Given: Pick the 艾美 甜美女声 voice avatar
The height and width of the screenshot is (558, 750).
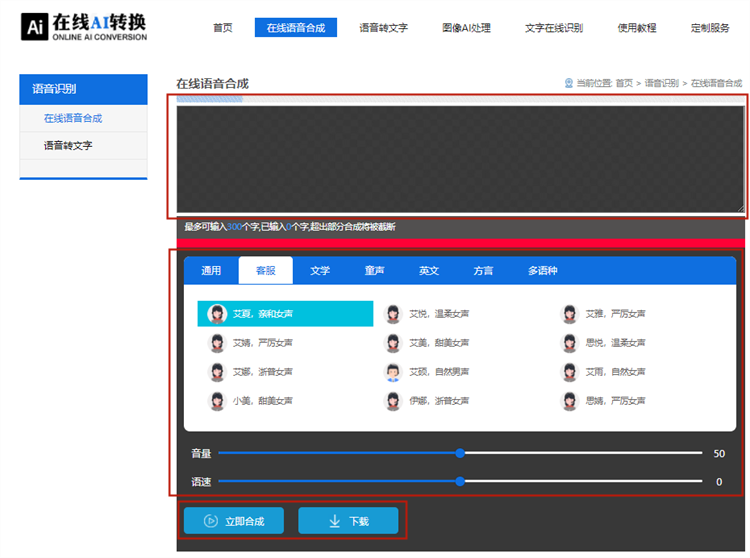Looking at the screenshot, I should (x=393, y=343).
